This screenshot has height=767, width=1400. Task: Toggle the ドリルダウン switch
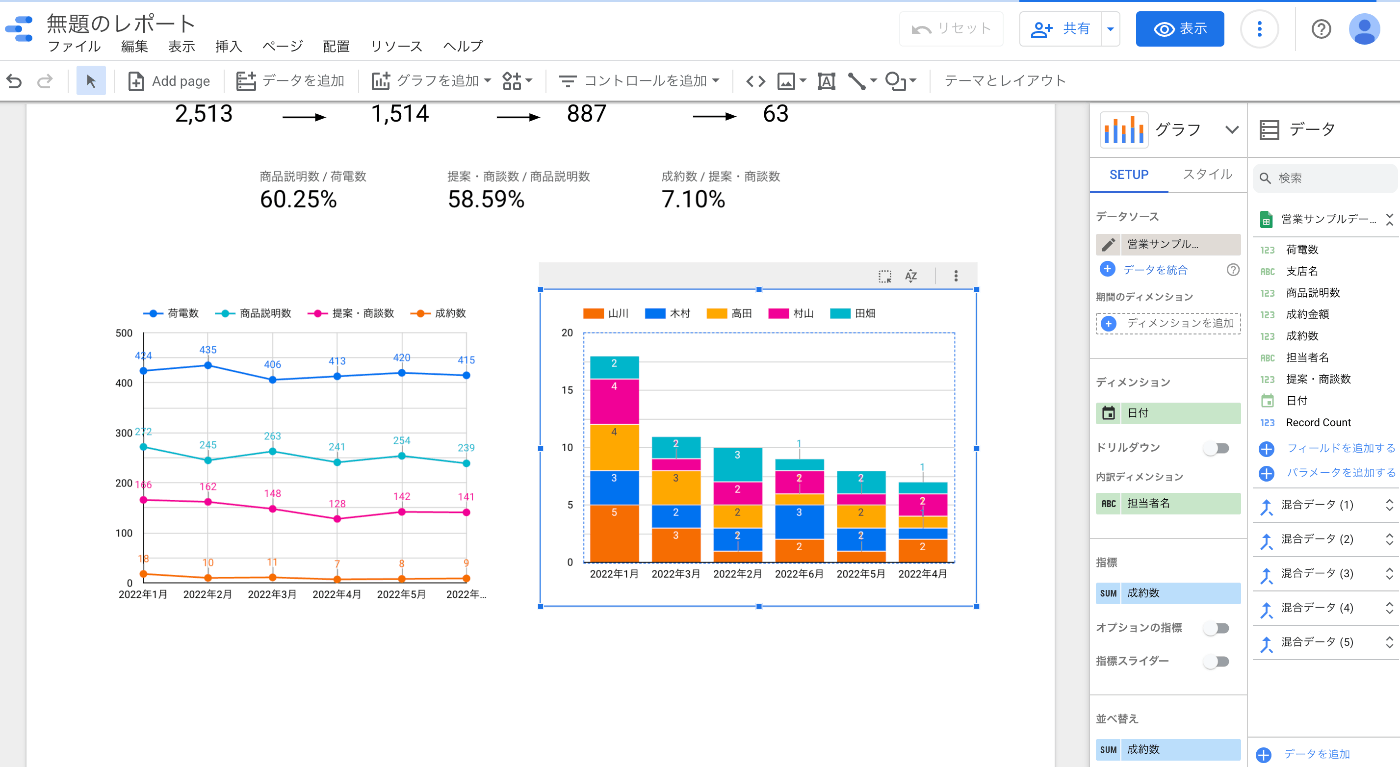[1216, 448]
